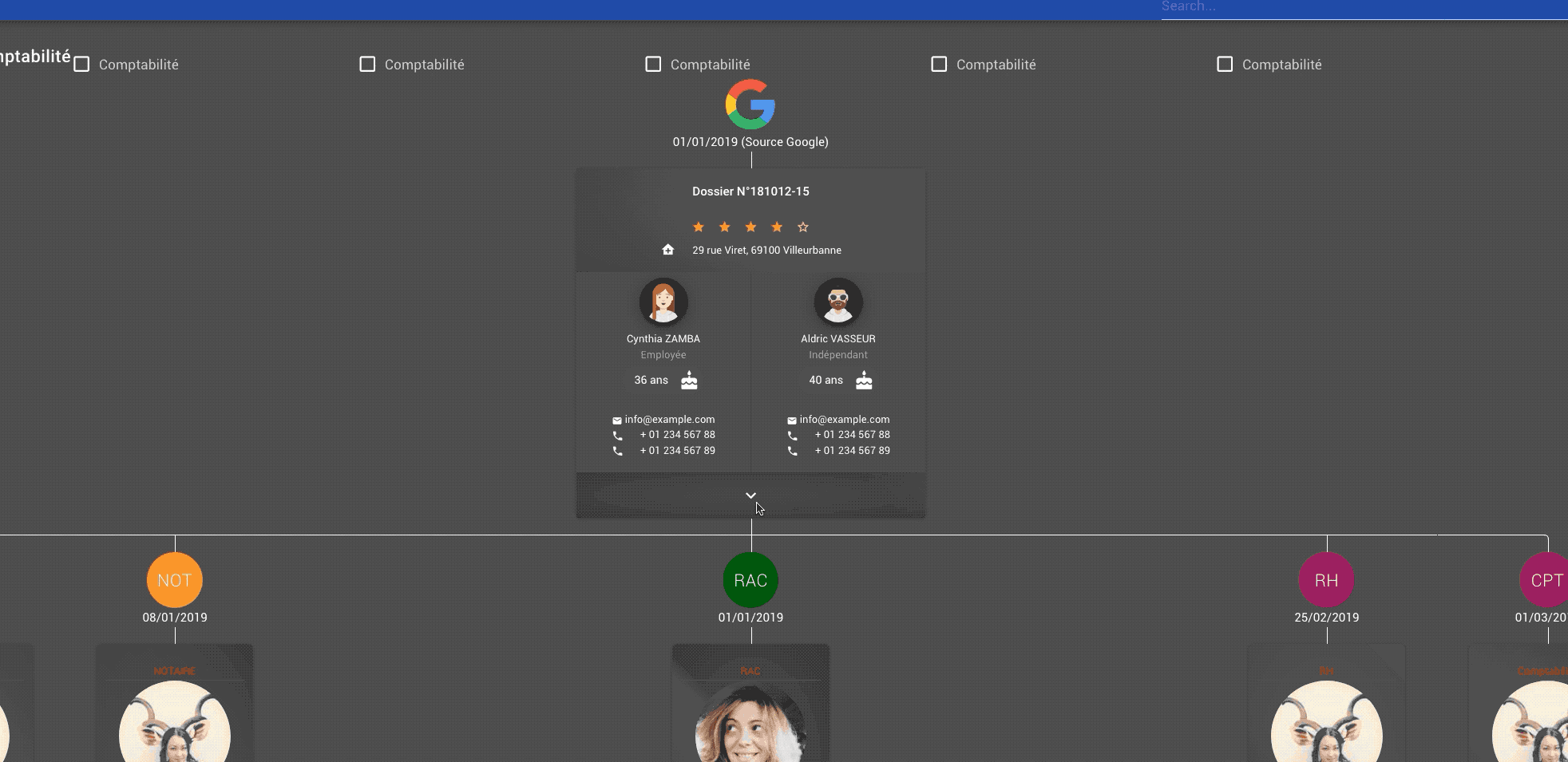Image resolution: width=1568 pixels, height=762 pixels.
Task: Click the Employée label under Cynthia
Action: (663, 355)
